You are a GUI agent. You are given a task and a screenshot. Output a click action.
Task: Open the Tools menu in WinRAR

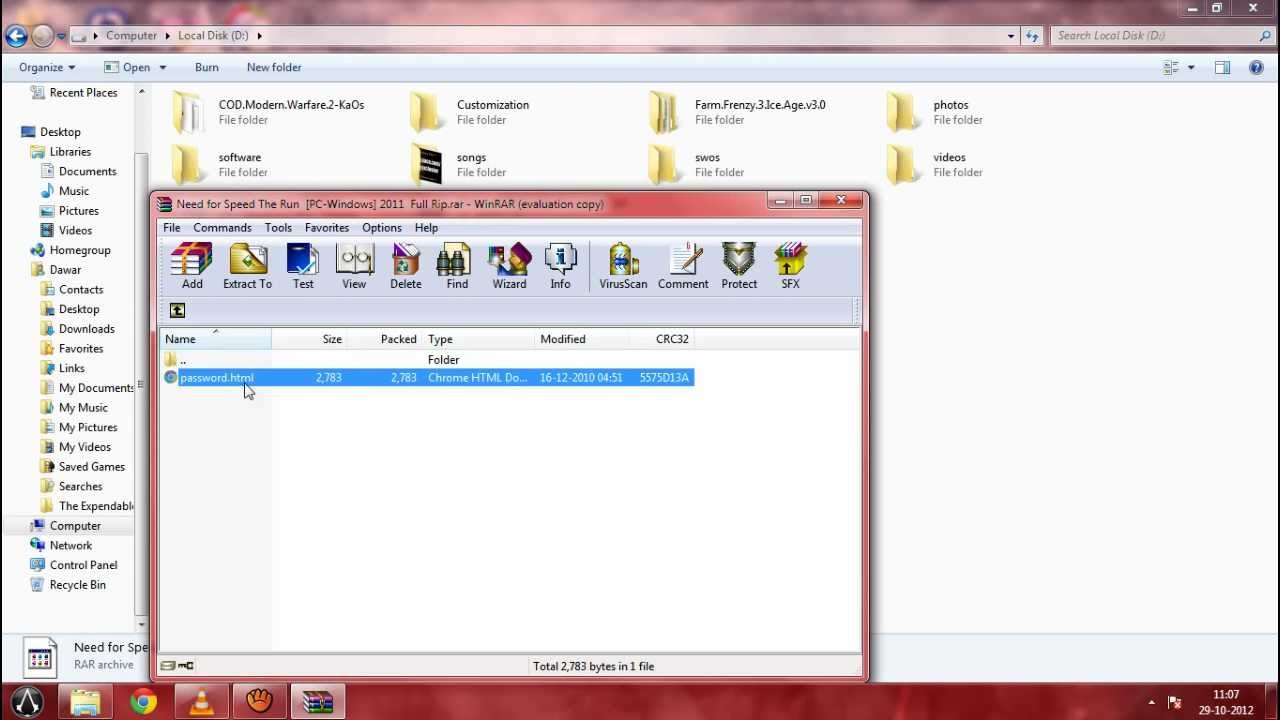[278, 228]
